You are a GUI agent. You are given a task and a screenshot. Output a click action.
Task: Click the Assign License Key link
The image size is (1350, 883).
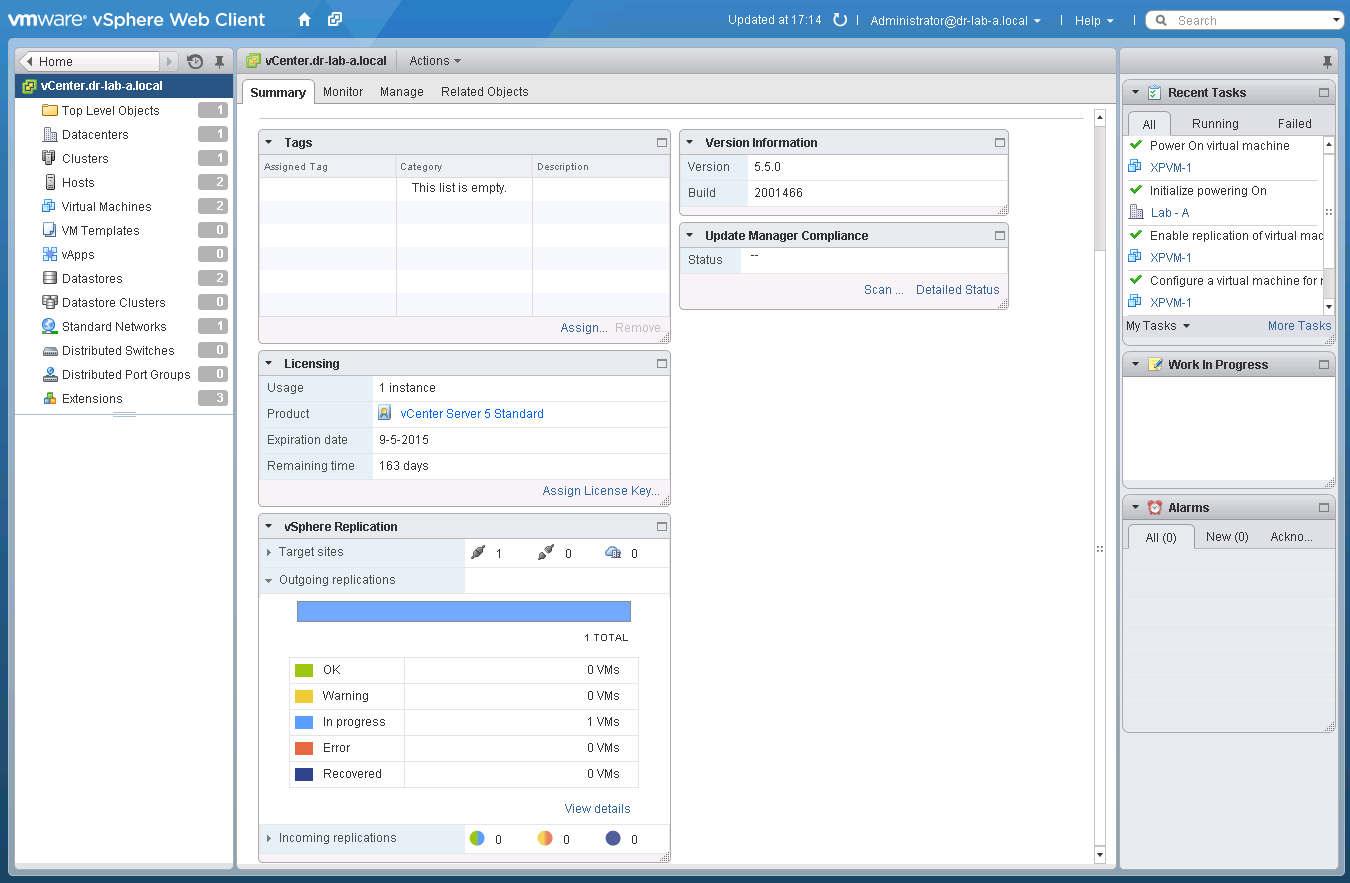pos(601,491)
